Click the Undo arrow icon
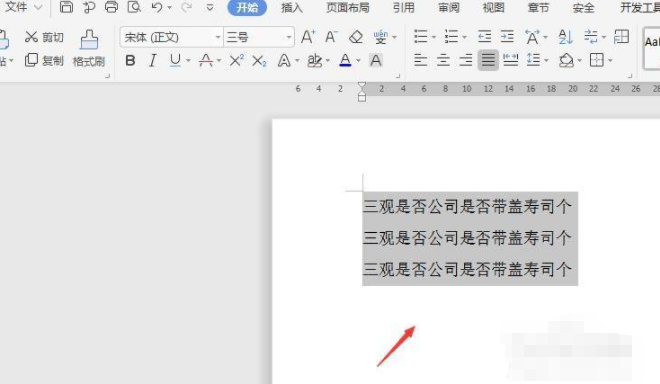The image size is (660, 384). (157, 7)
